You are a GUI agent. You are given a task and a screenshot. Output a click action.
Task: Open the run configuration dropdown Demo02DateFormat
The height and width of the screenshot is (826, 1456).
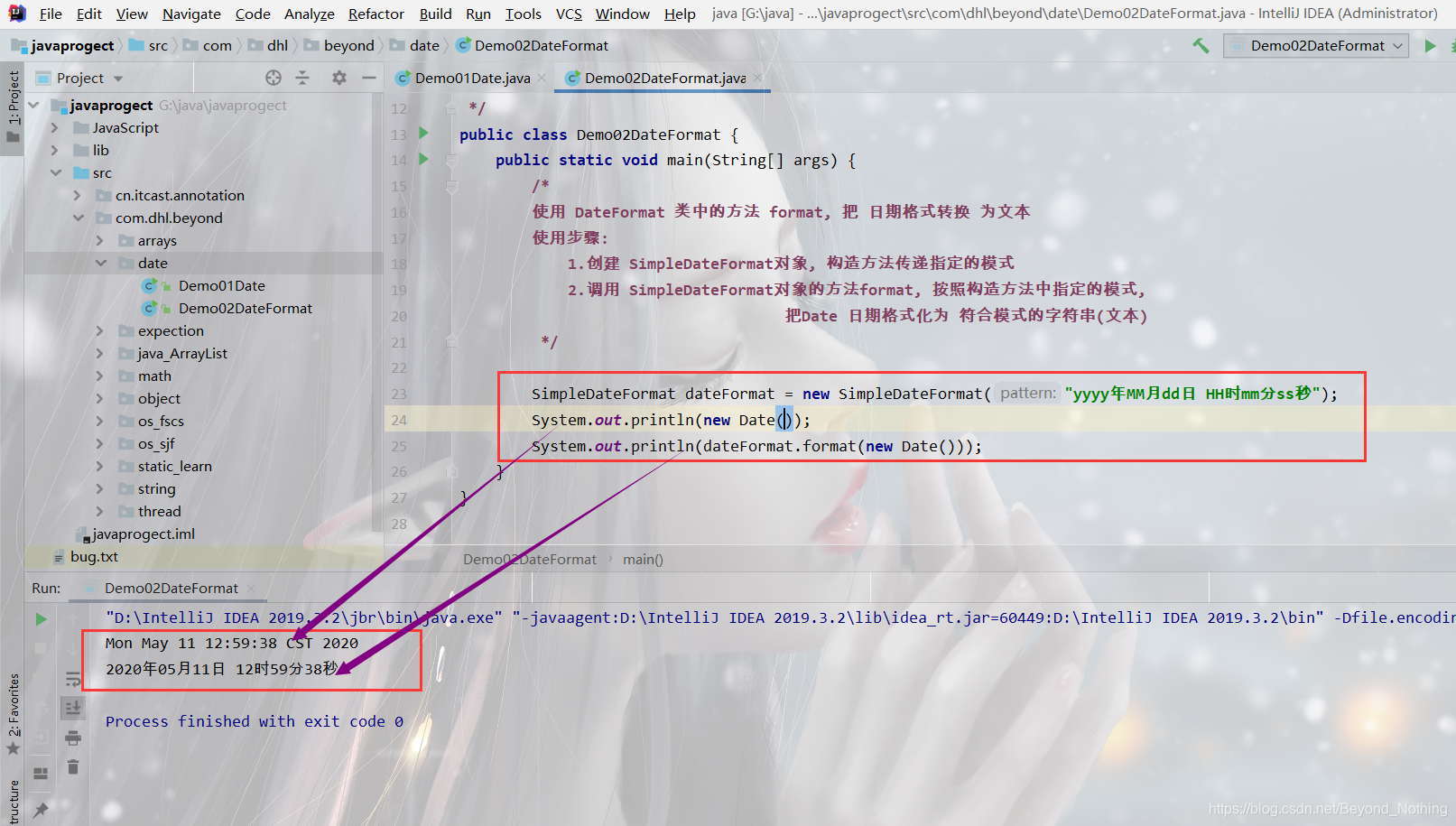pyautogui.click(x=1315, y=44)
